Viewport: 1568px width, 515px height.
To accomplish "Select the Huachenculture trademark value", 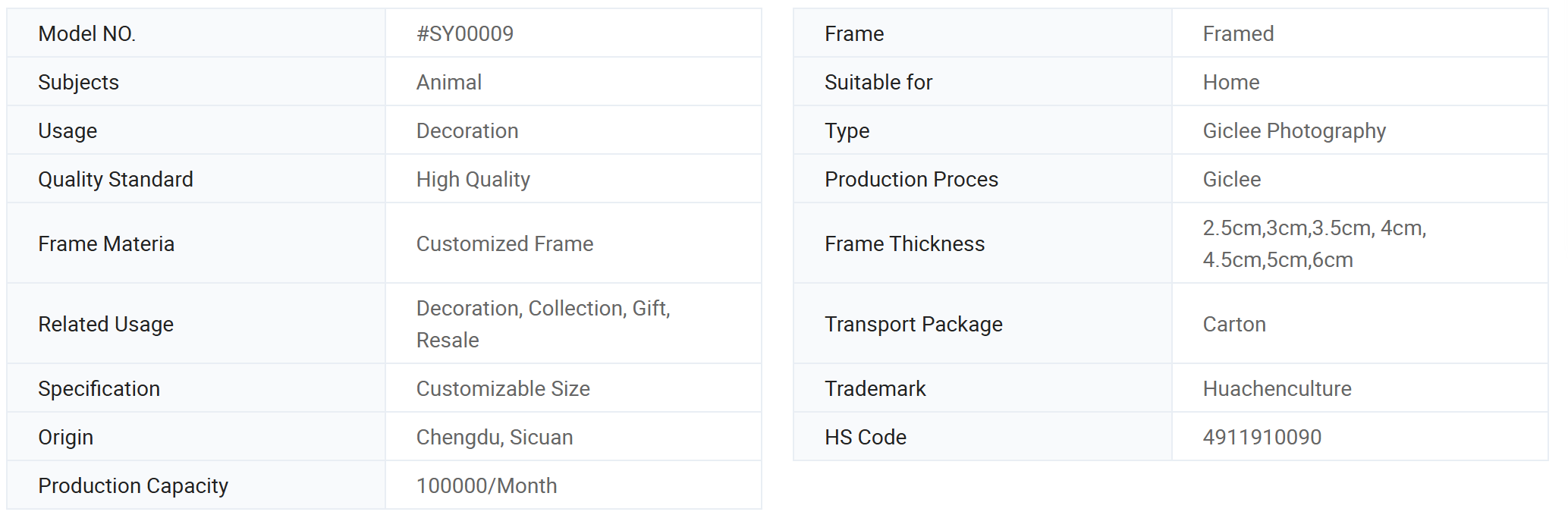I will tap(1277, 388).
